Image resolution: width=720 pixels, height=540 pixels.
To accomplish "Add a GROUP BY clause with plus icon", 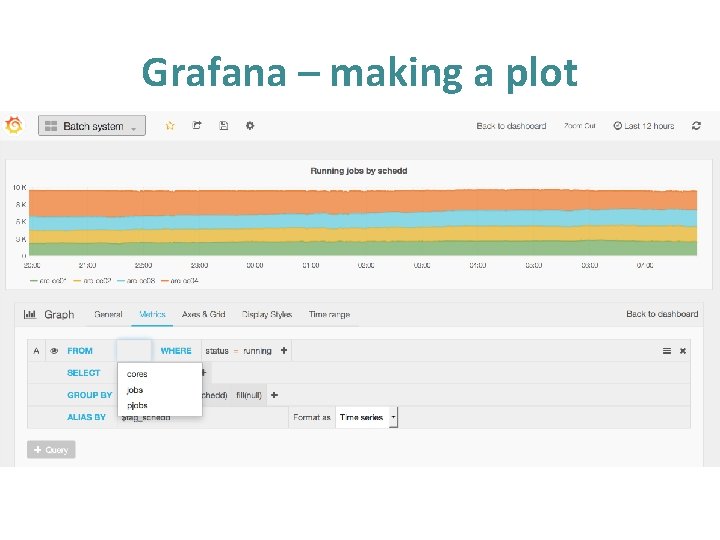I will tap(274, 395).
